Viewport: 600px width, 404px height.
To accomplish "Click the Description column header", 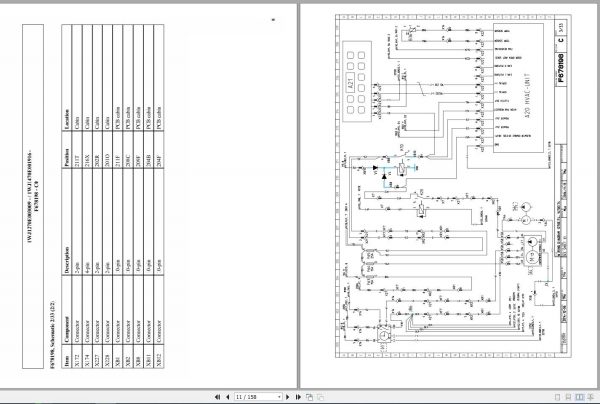I will [67, 222].
